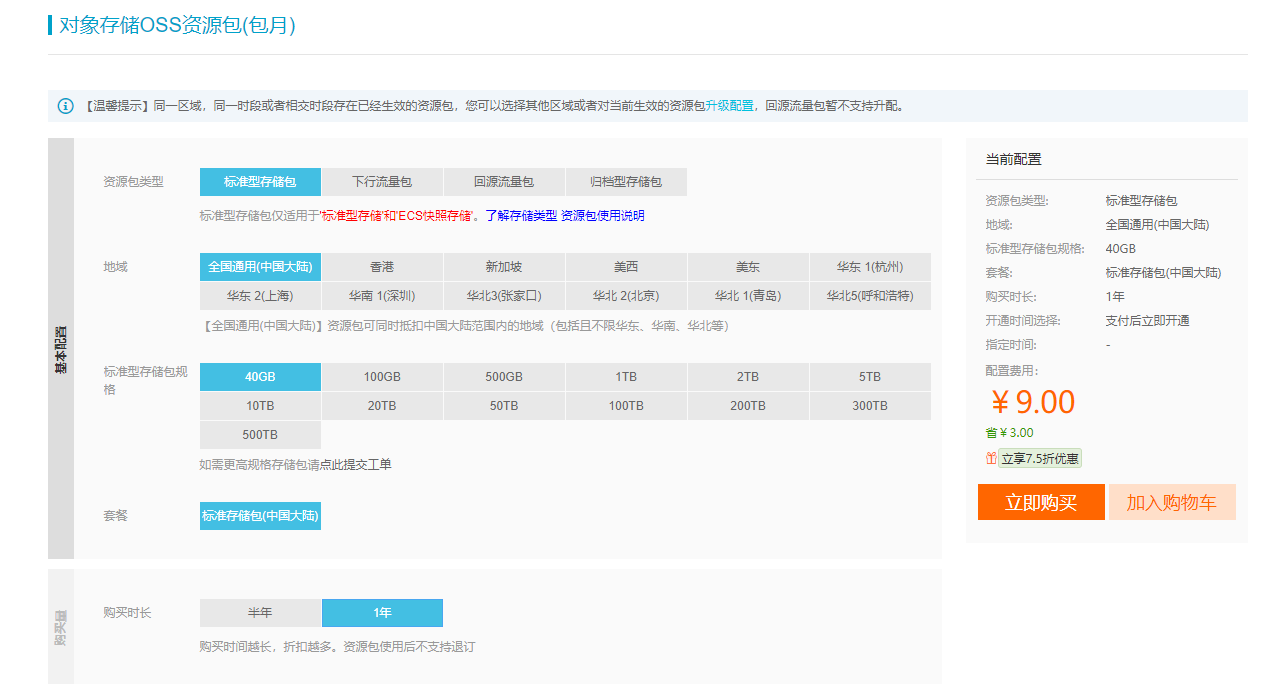Select 标准型存储包 resource package type
Viewport: 1277px width, 698px height.
260,182
